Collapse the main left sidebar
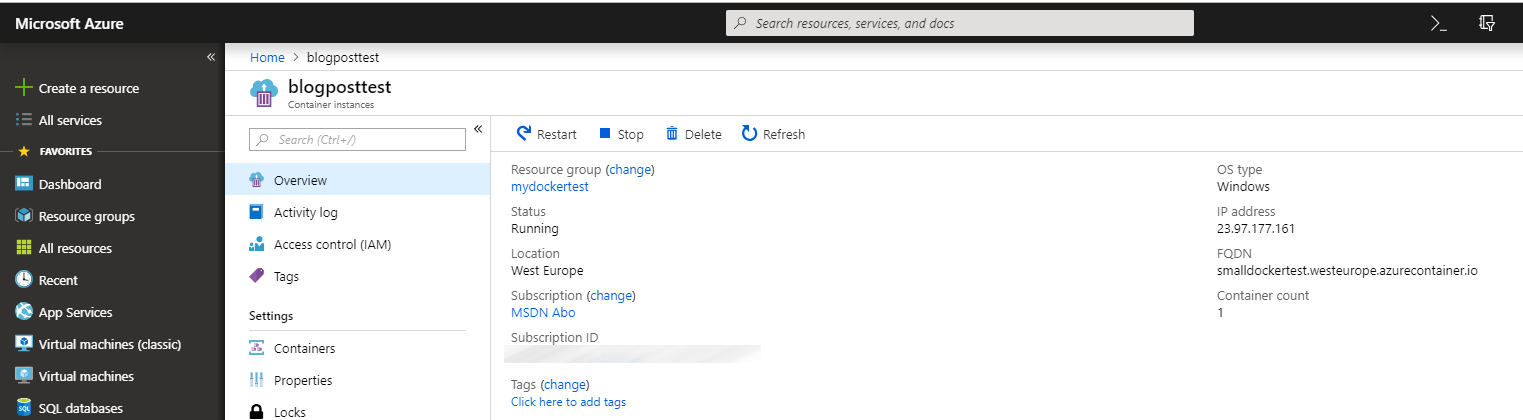The height and width of the screenshot is (420, 1523). click(211, 57)
